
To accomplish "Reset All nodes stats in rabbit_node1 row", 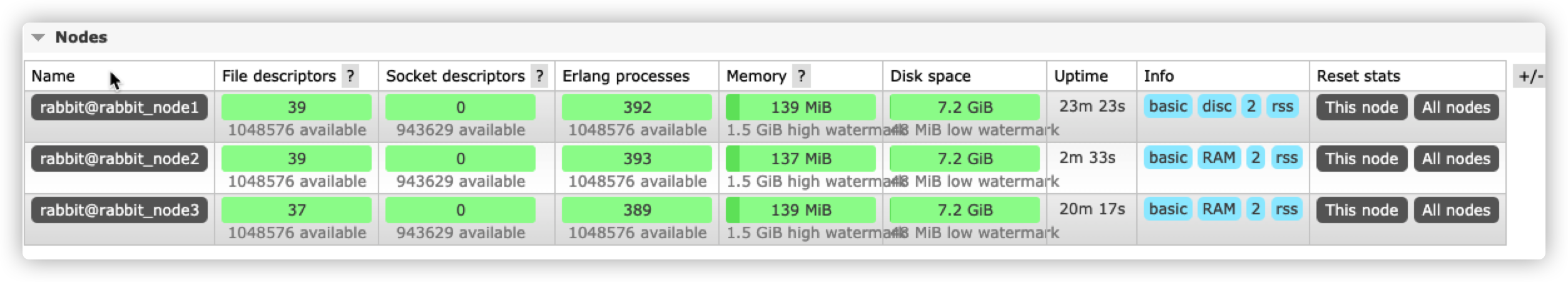I will [1456, 107].
